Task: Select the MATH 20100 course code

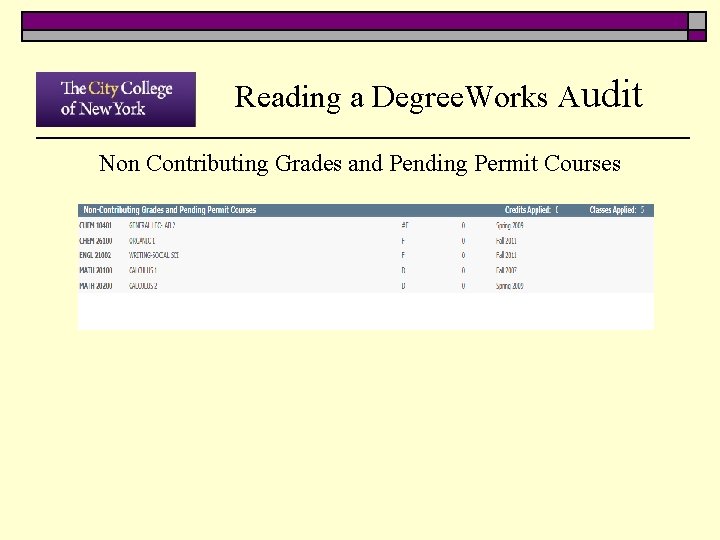Action: coord(96,270)
